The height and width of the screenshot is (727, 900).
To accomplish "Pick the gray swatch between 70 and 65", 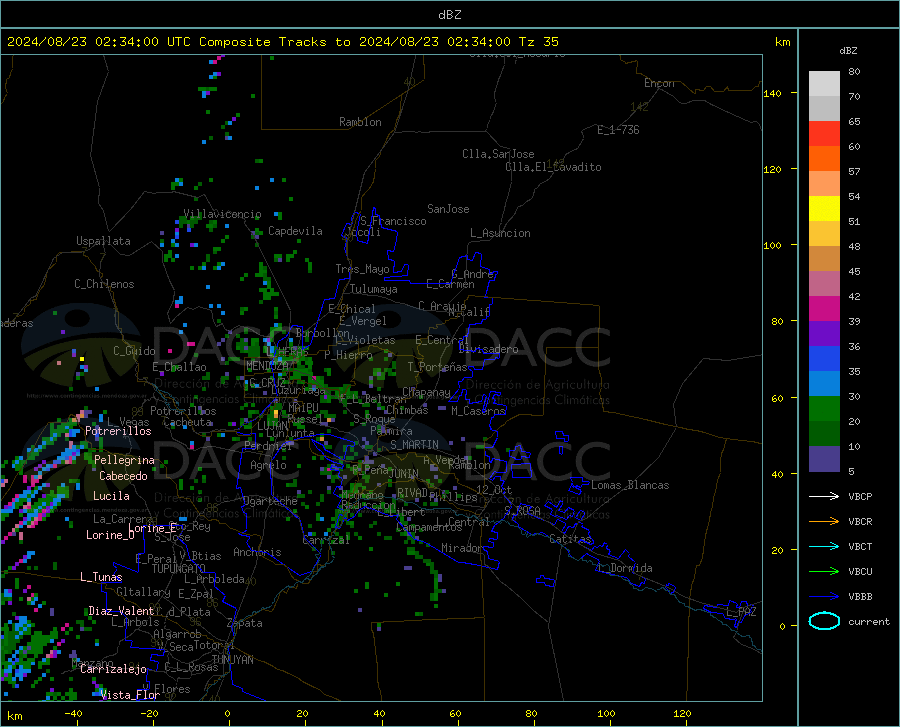I will (x=824, y=108).
